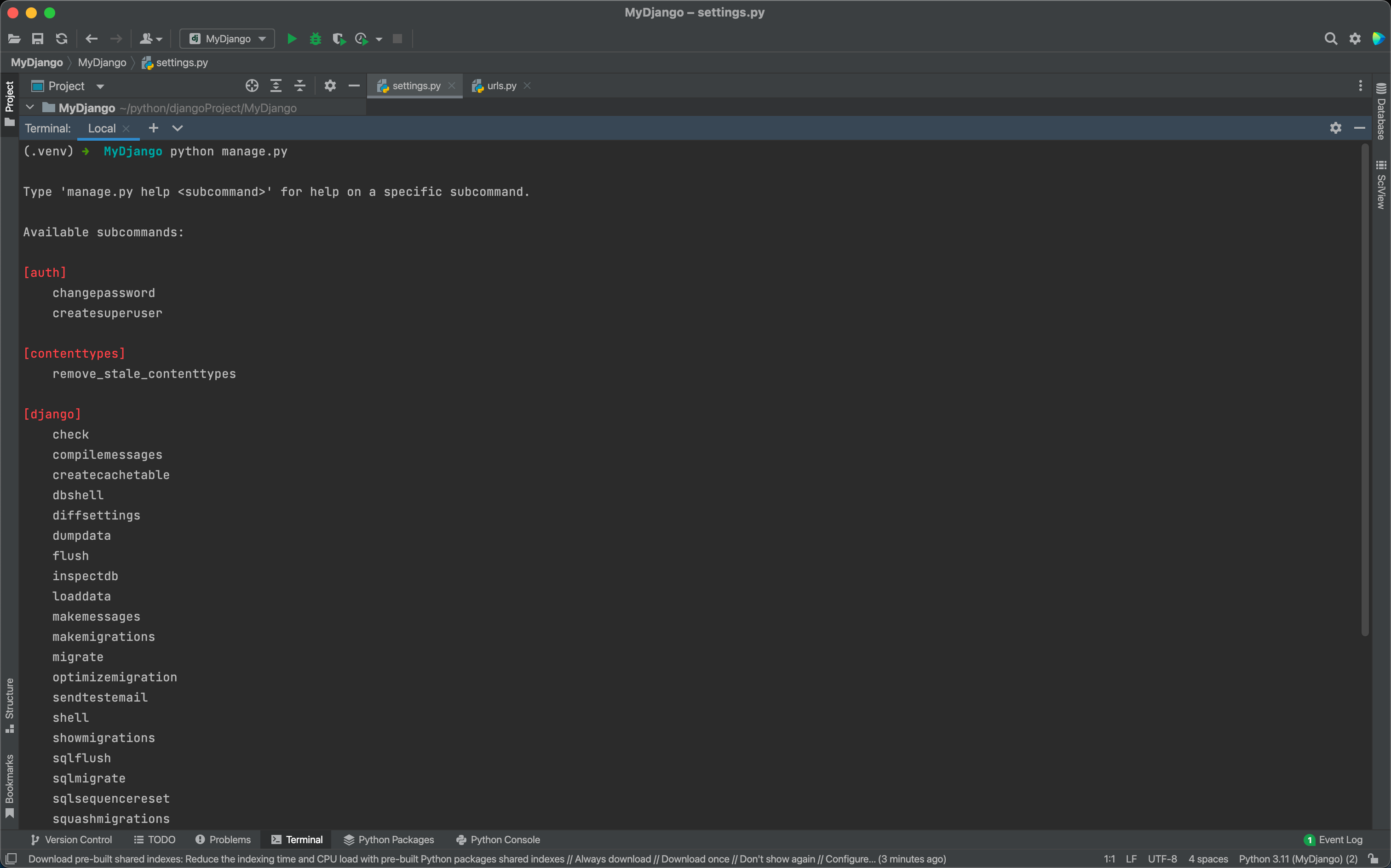Close the settings.py tab
Viewport: 1391px width, 868px height.
(451, 86)
